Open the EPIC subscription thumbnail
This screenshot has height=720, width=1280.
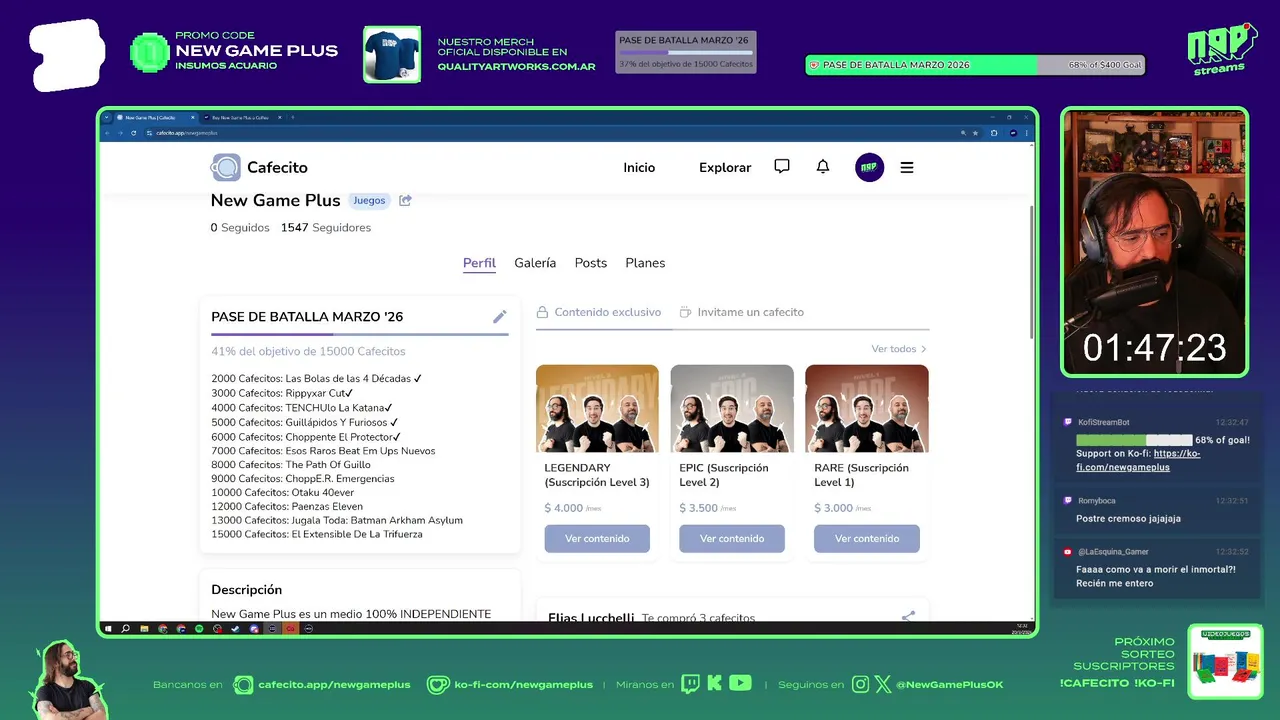[732, 409]
